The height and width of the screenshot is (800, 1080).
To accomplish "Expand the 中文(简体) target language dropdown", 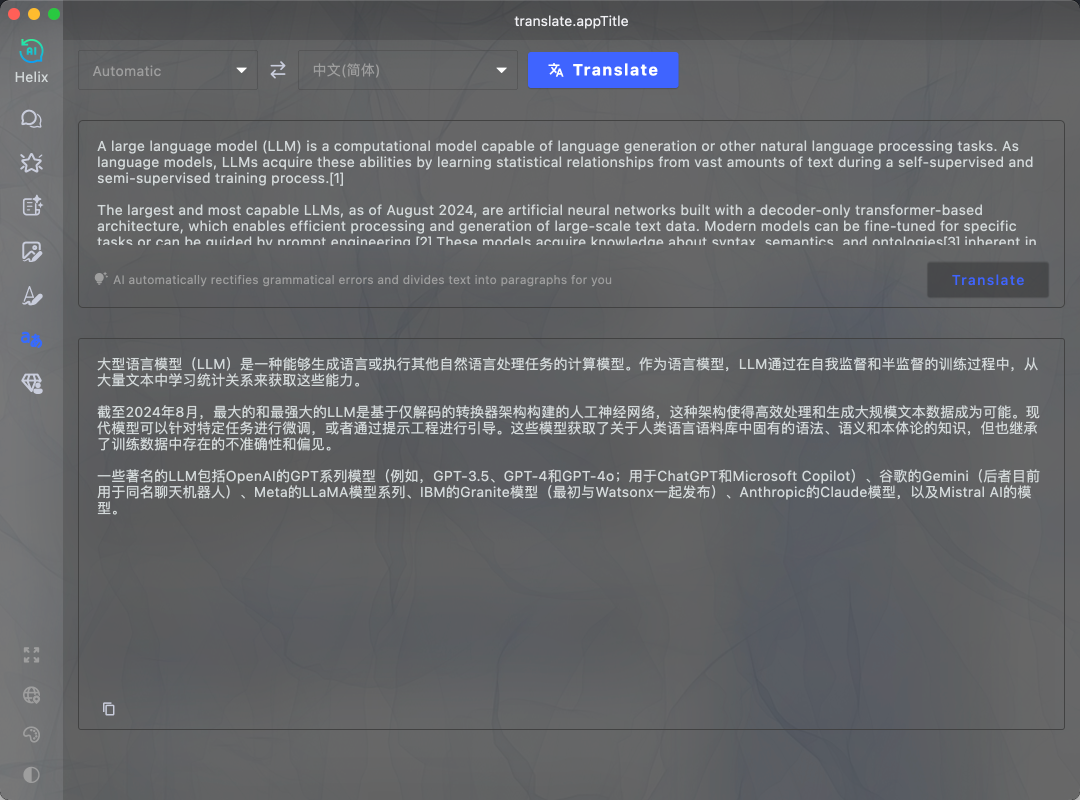I will (407, 71).
